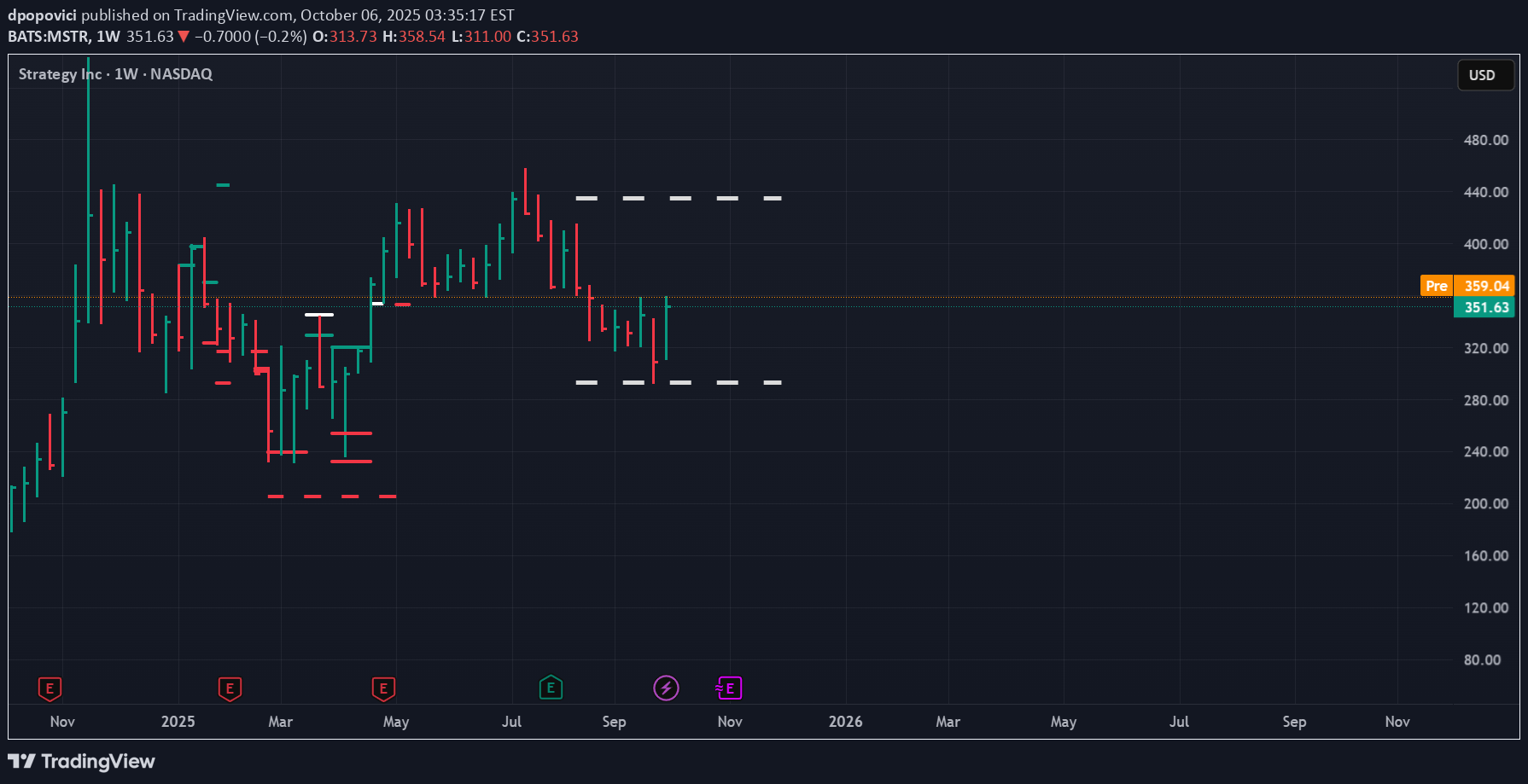Click the TradingView logo at bottom left
This screenshot has width=1528, height=784.
(x=82, y=761)
